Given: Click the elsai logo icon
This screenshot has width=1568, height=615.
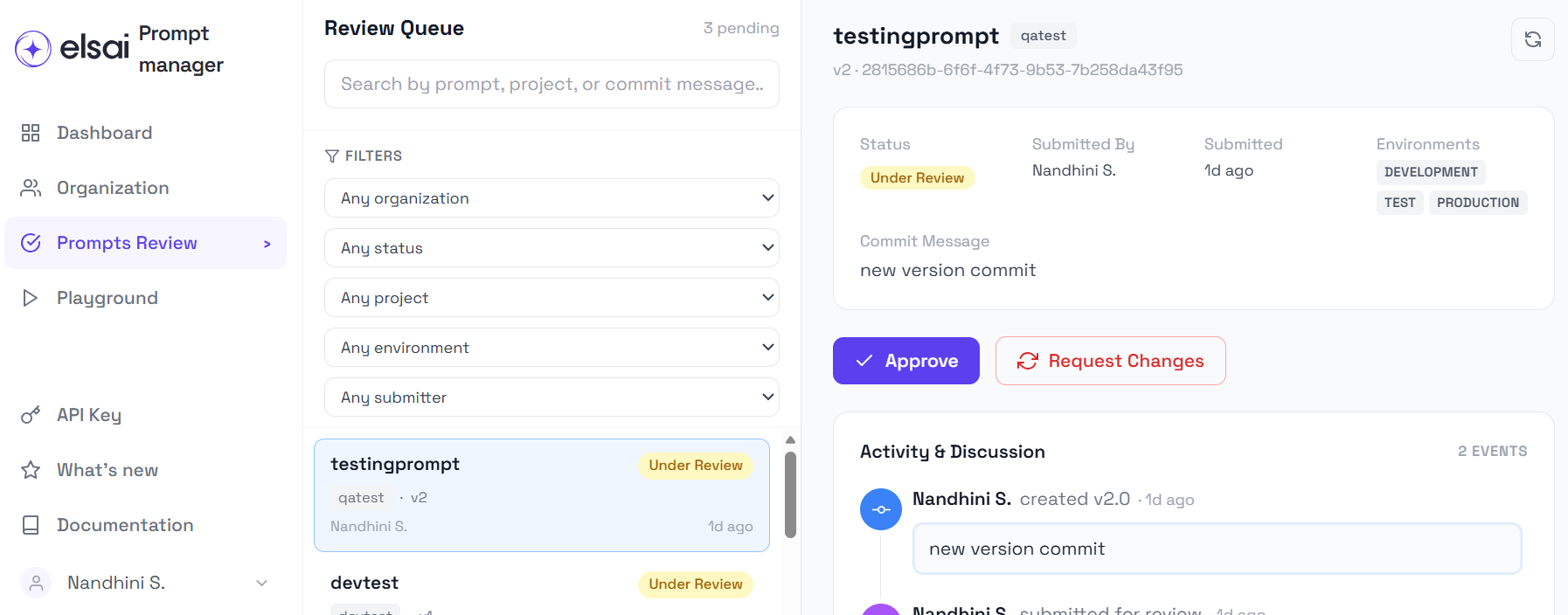Looking at the screenshot, I should 32,49.
